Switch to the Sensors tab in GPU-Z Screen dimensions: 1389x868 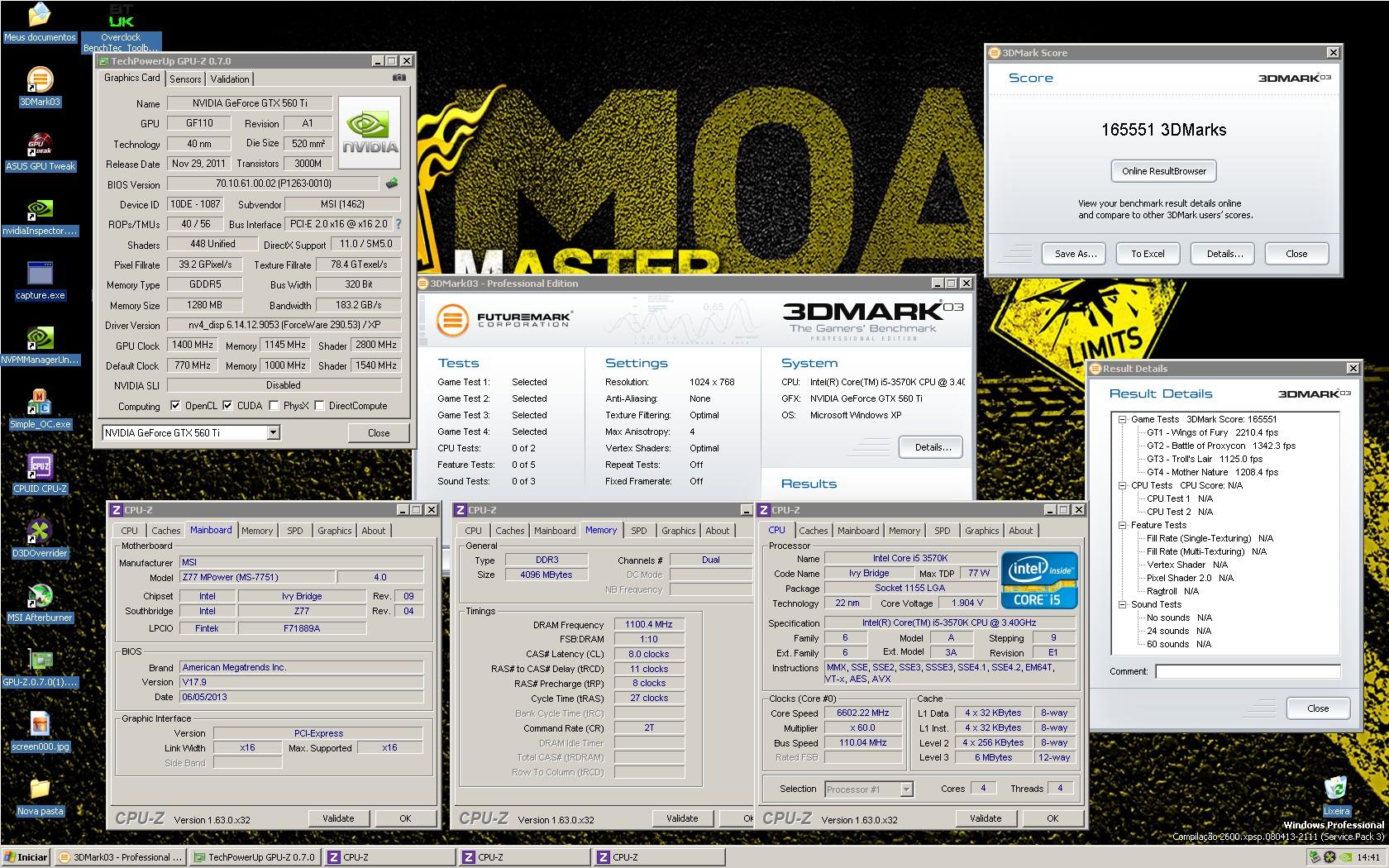pos(185,79)
